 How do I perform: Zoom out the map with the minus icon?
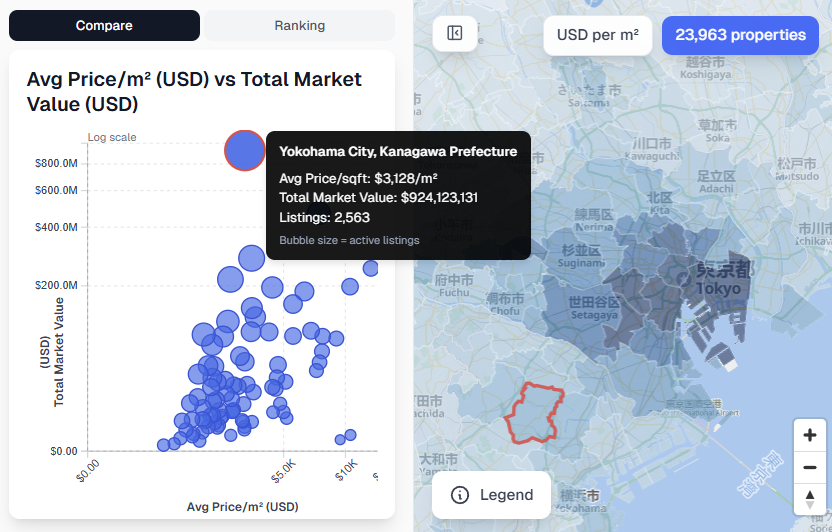tap(810, 467)
